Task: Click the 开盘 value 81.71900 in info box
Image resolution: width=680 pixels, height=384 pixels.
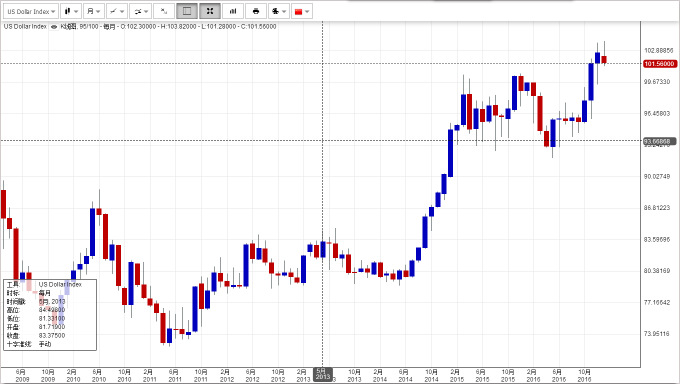Action: (x=52, y=327)
